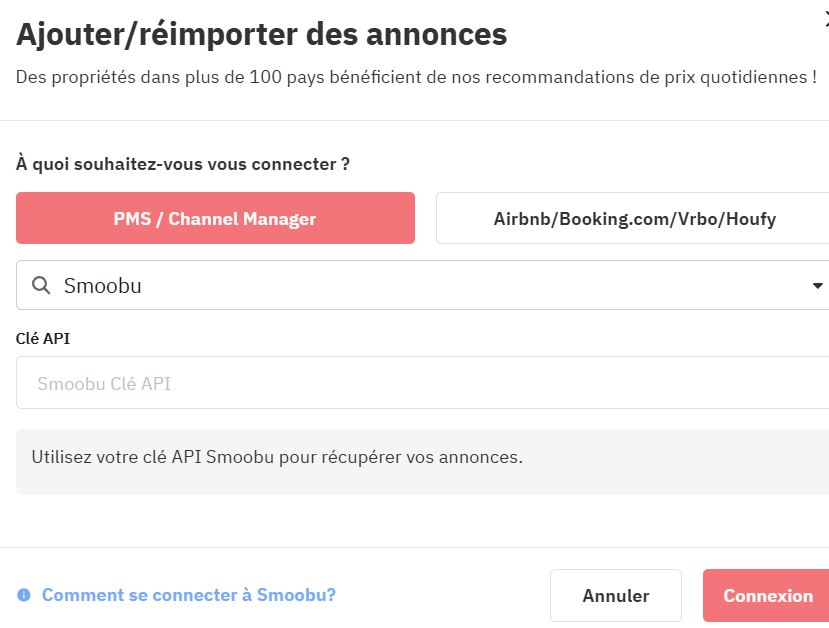Click the "À quoi souhaitez-vous vous connecter ?" heading
The width and height of the screenshot is (829, 628).
183,163
